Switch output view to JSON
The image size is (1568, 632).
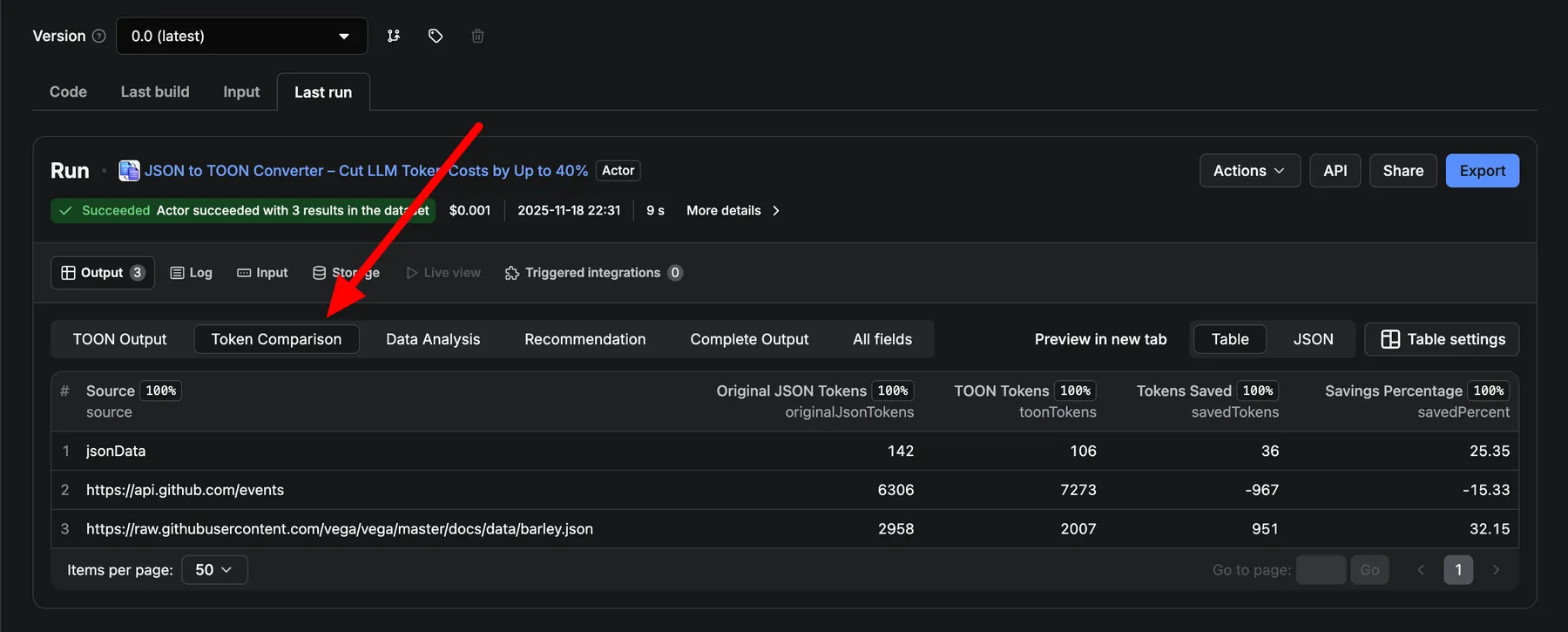pyautogui.click(x=1313, y=339)
